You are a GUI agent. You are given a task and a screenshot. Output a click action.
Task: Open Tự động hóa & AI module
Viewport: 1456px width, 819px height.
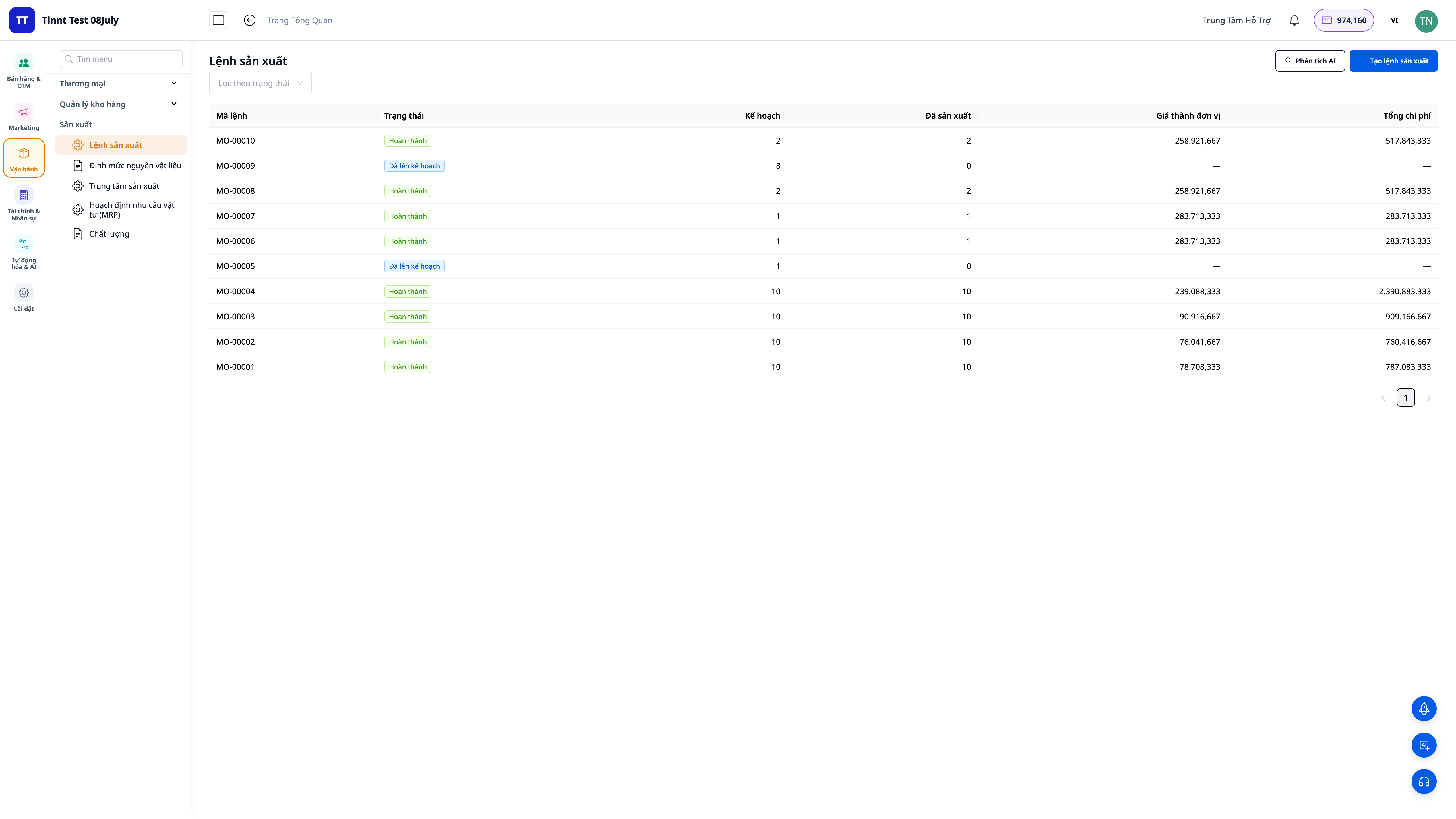click(x=24, y=253)
